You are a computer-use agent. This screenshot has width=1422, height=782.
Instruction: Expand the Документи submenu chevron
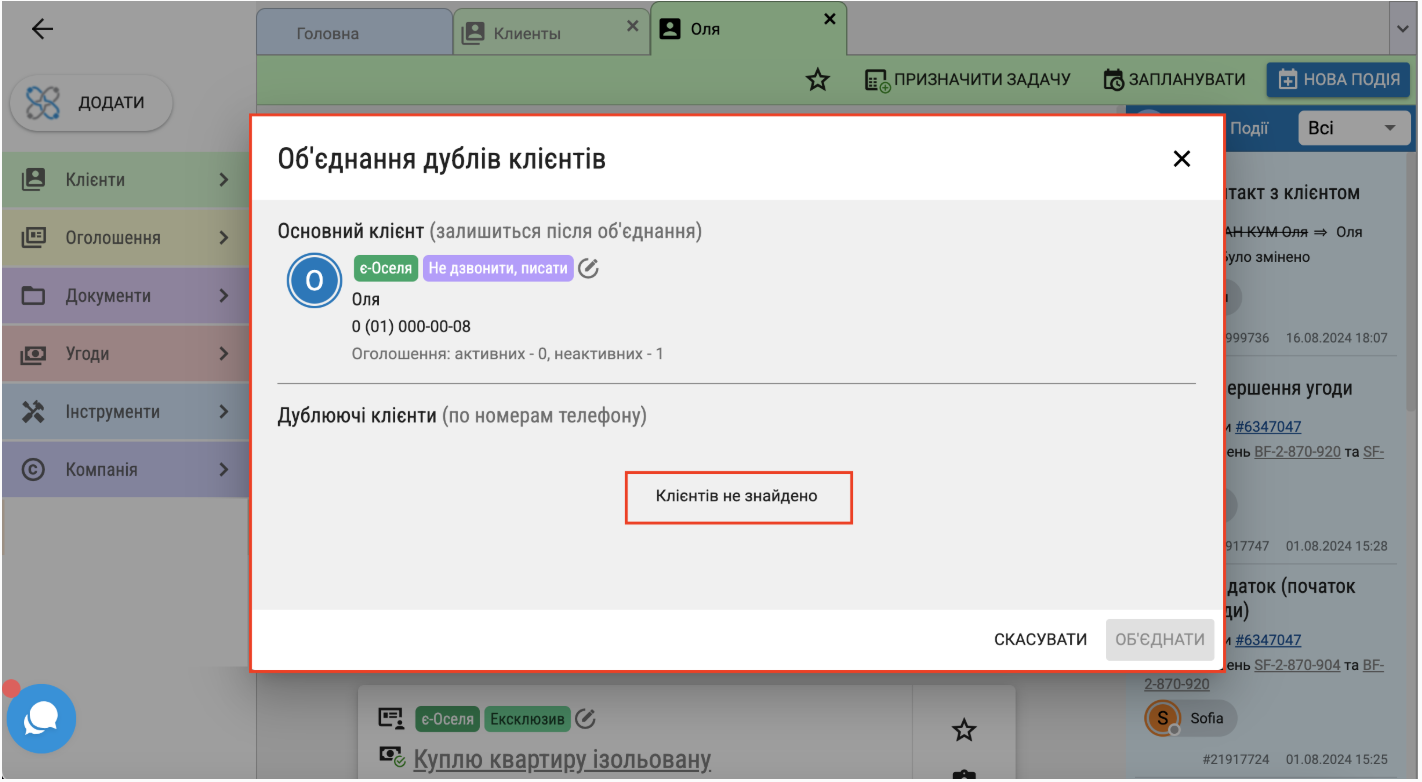224,296
